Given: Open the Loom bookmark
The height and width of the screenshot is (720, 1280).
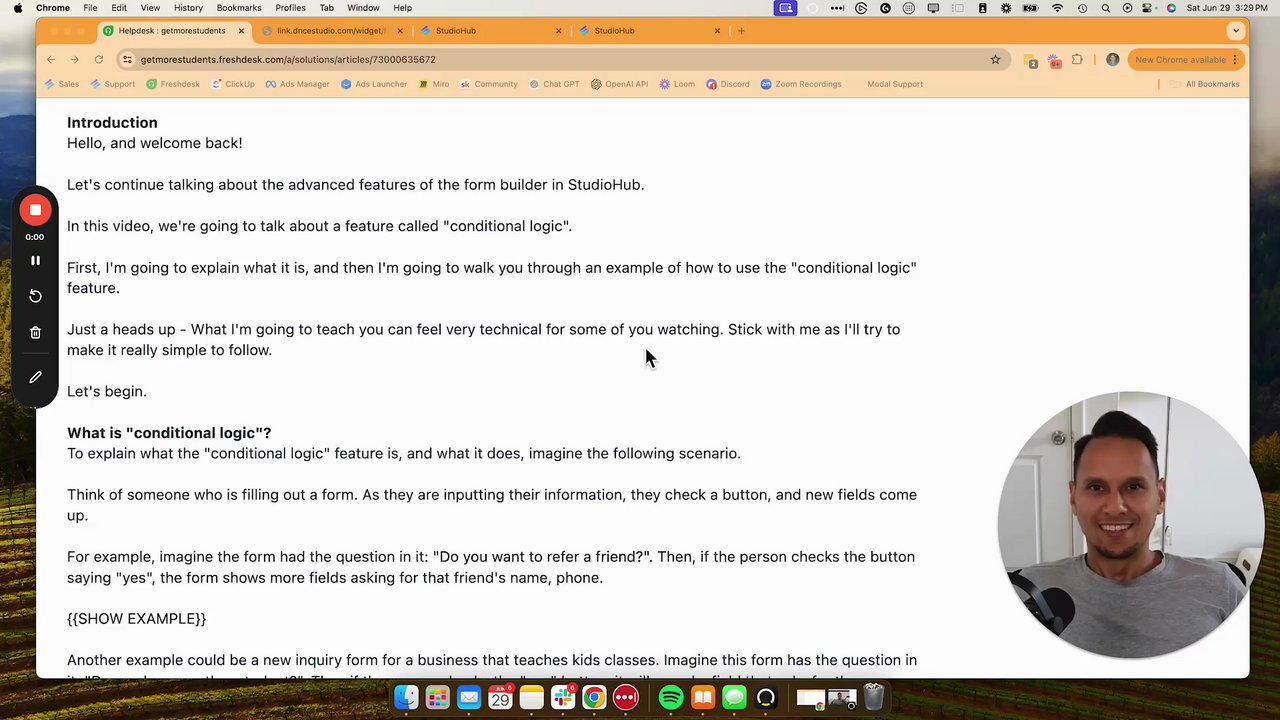Looking at the screenshot, I should [677, 84].
